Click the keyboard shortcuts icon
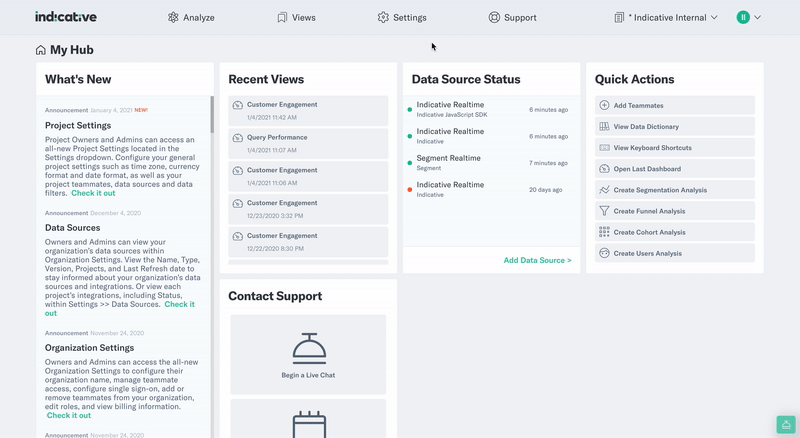 click(604, 148)
